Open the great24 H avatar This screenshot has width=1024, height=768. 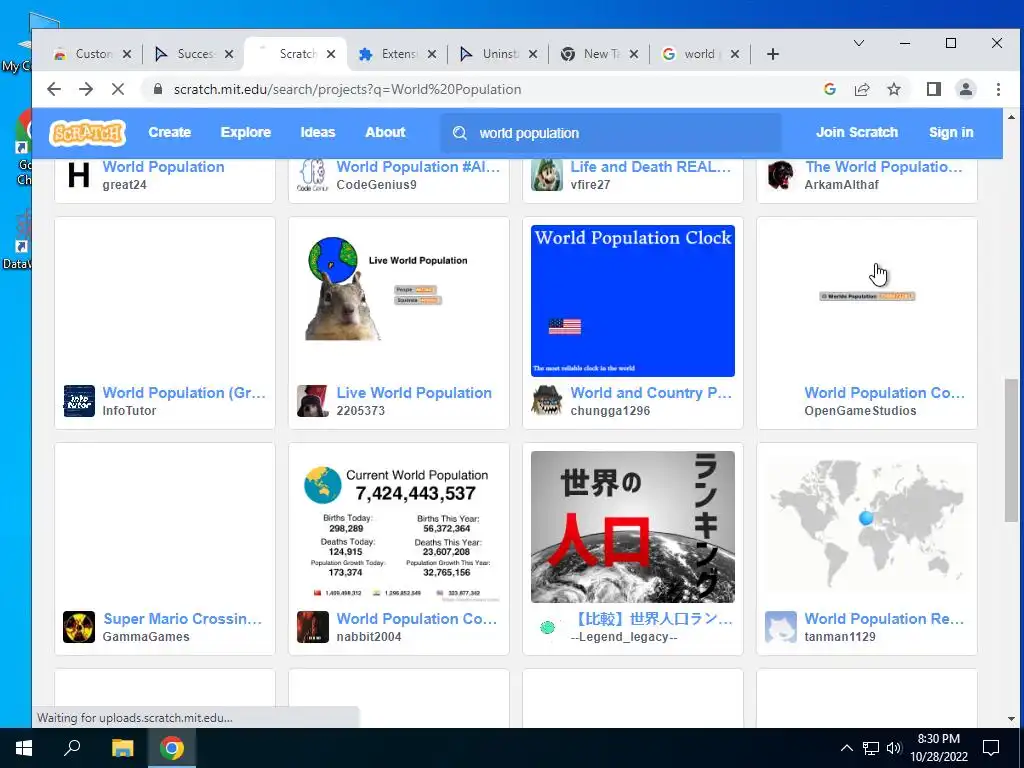[79, 175]
